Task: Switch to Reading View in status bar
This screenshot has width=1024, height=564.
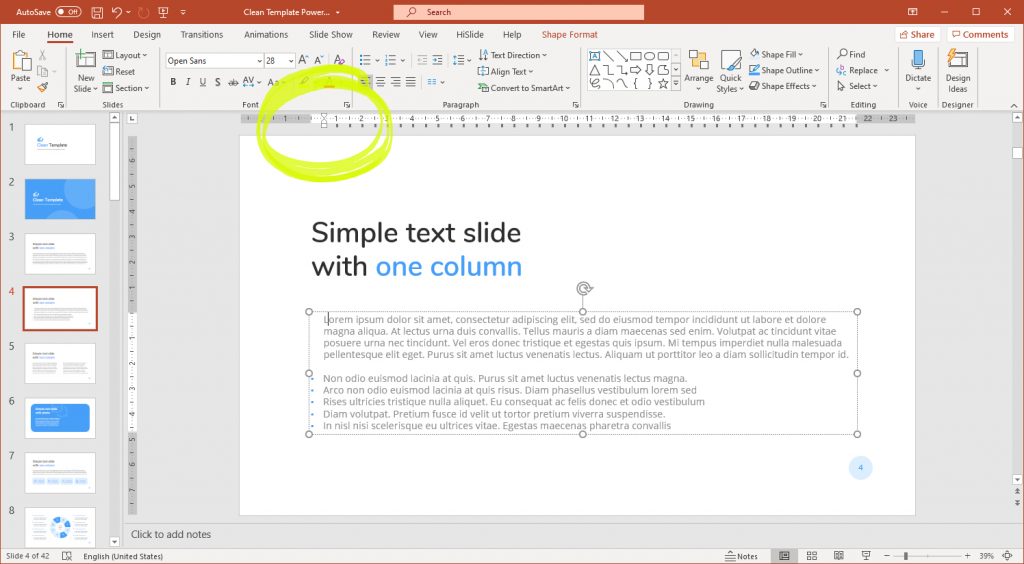Action: click(839, 556)
